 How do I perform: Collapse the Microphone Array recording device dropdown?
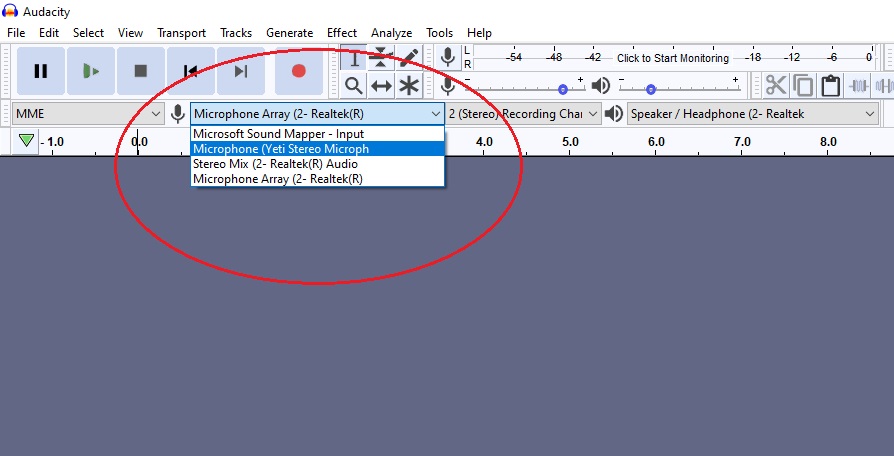318,114
